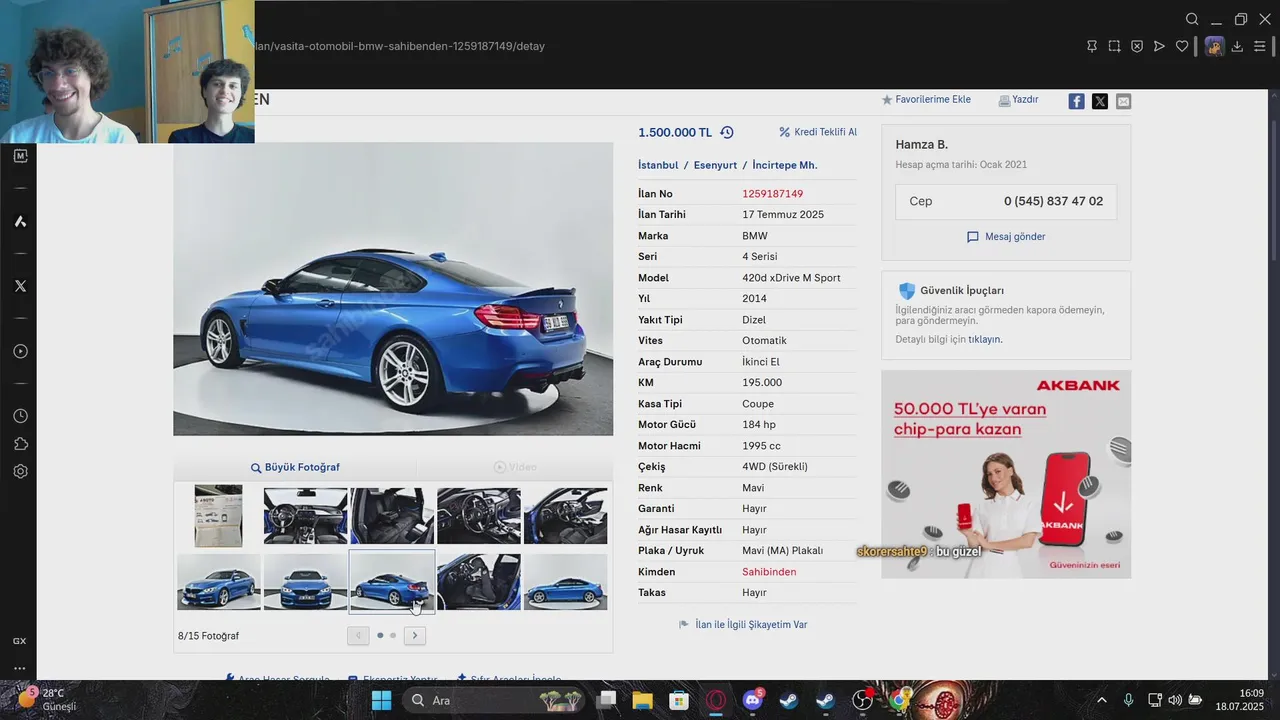Go to next photo thumbnails page
The width and height of the screenshot is (1280, 720).
click(x=415, y=635)
